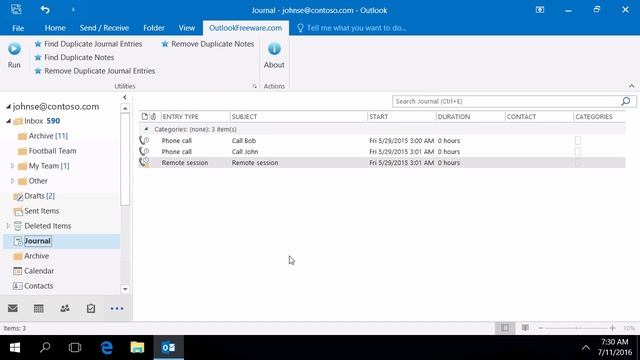The width and height of the screenshot is (640, 360).
Task: Switch to Normal view in status bar
Action: [505, 328]
